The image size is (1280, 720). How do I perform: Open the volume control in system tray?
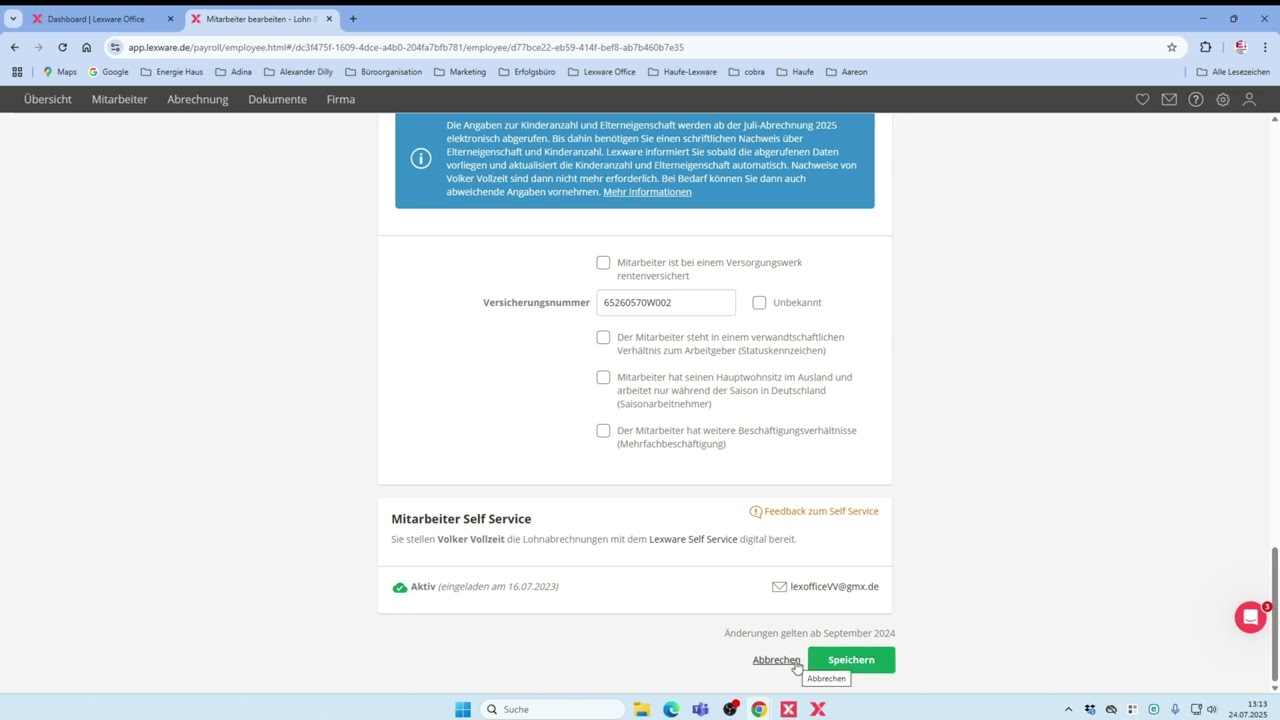(x=1212, y=709)
